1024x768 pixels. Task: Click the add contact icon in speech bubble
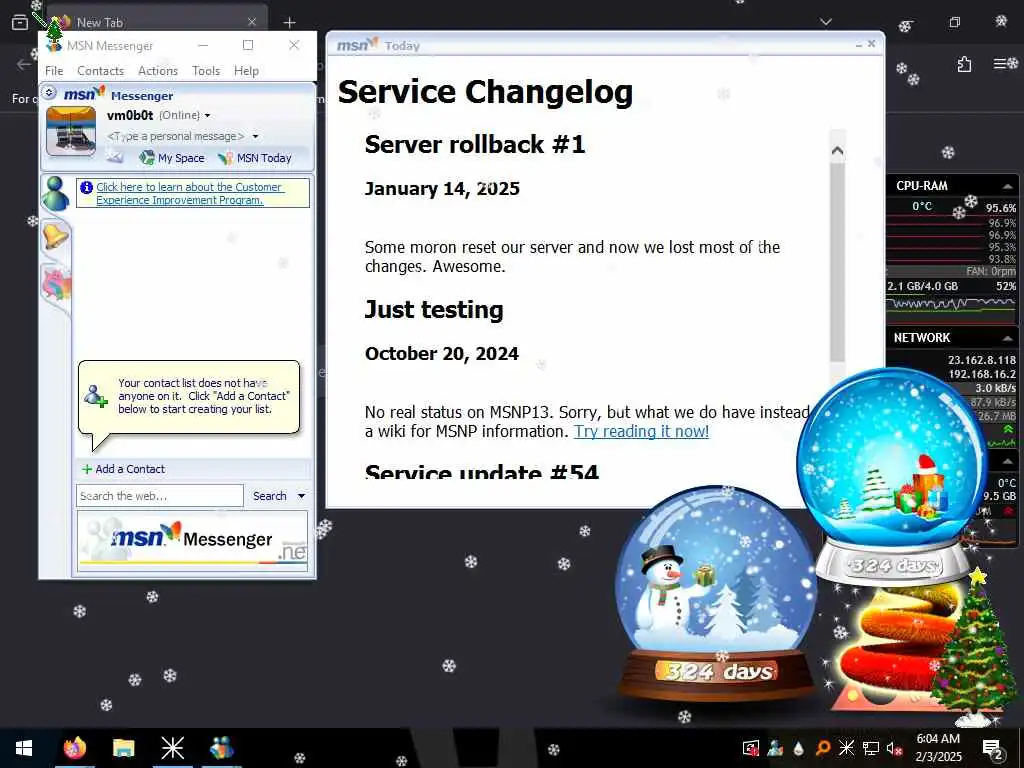tap(96, 396)
